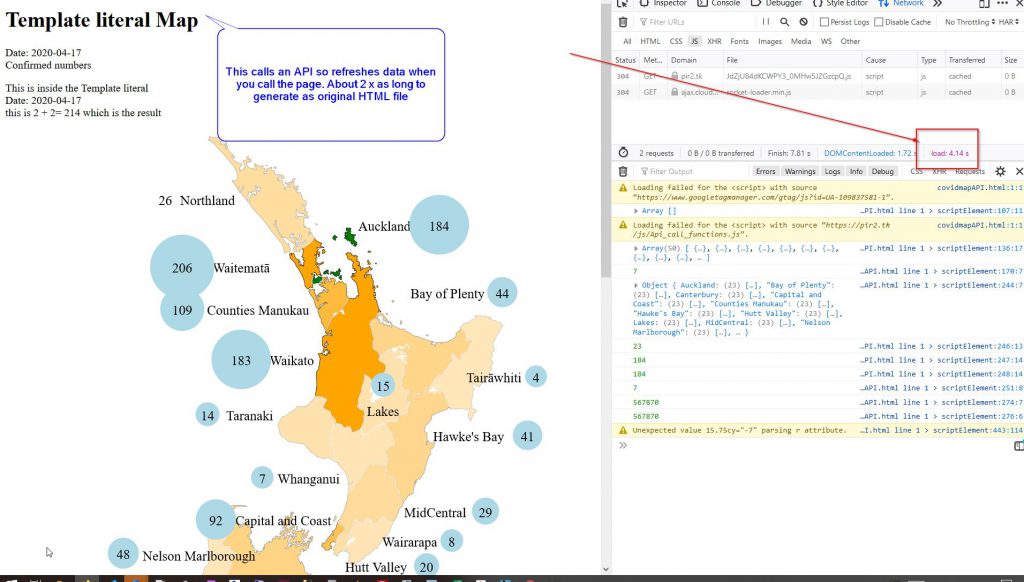Select the XHR network filter

pos(714,42)
